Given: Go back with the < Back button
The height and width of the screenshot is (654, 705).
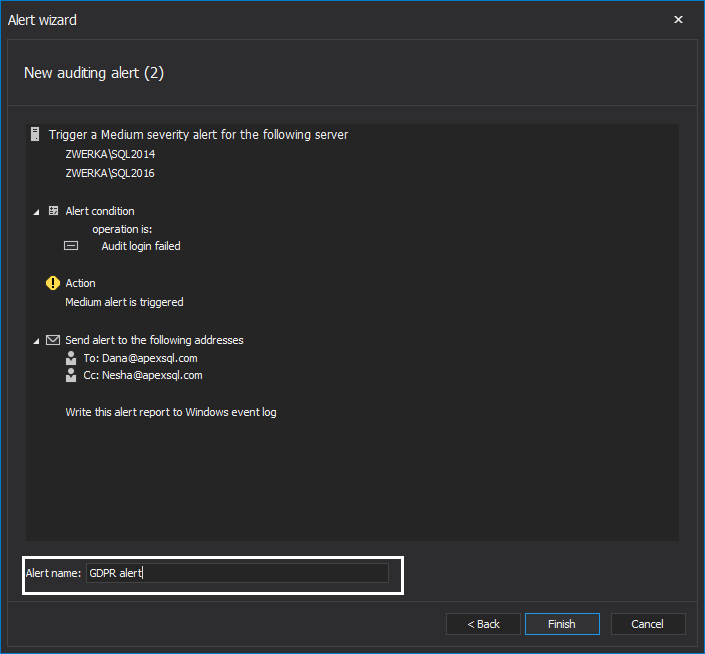Looking at the screenshot, I should (x=483, y=624).
